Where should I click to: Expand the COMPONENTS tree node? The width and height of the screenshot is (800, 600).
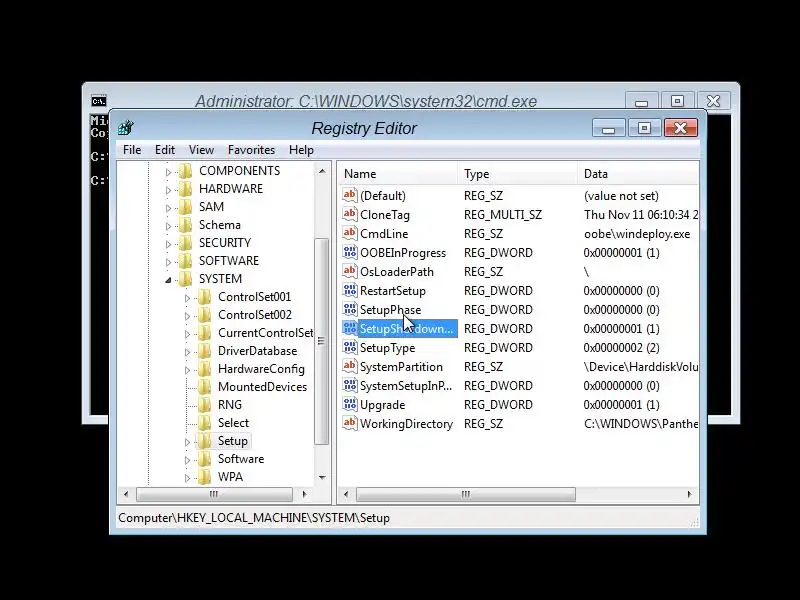pyautogui.click(x=168, y=172)
